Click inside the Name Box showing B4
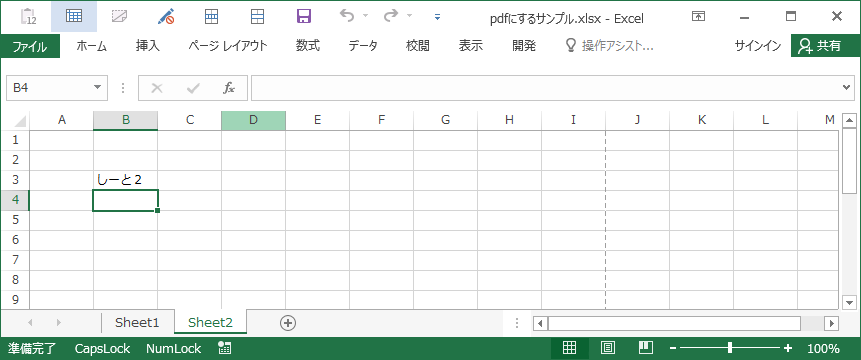Viewport: 861px width, 360px height. coord(48,88)
